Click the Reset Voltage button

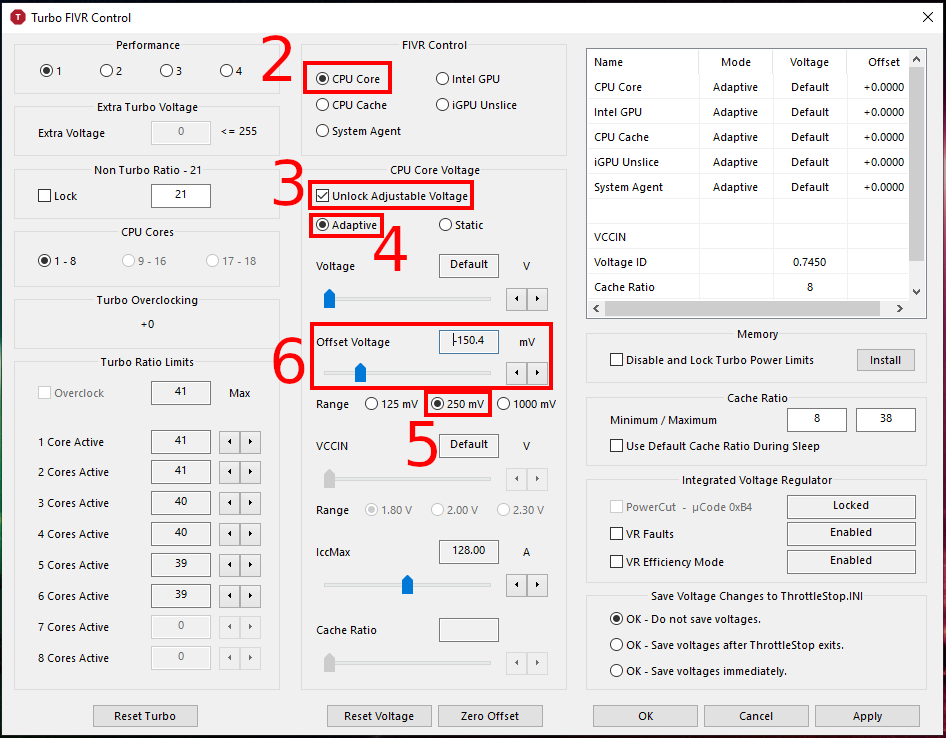[379, 716]
